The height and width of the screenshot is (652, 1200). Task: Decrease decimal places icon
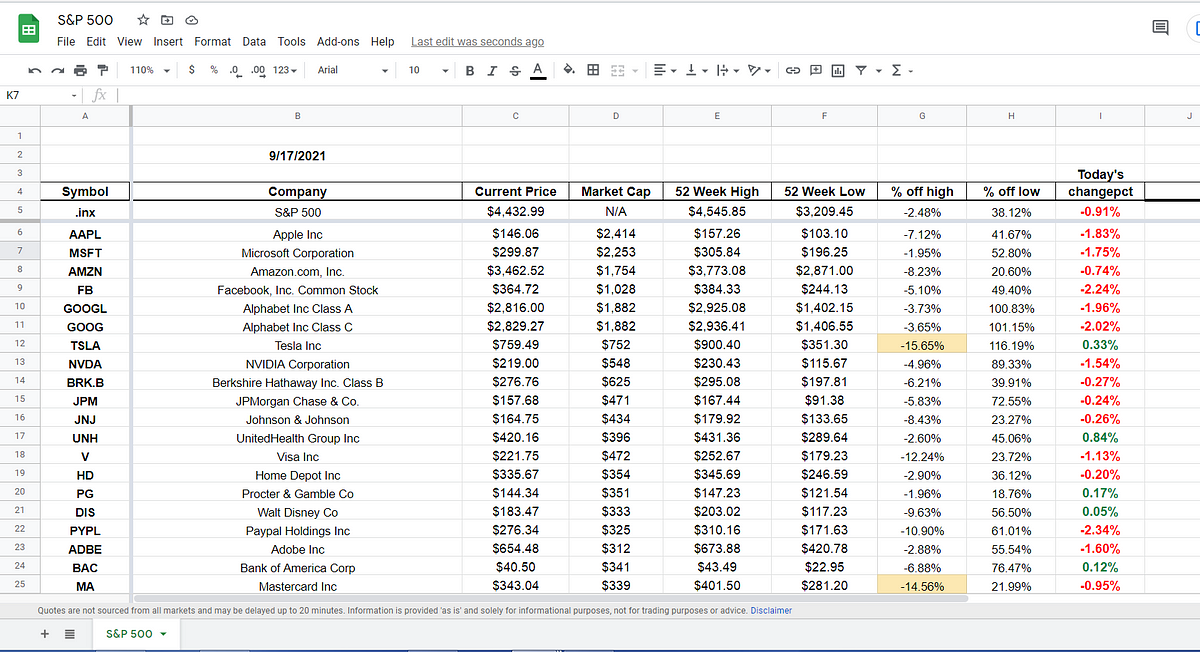point(235,70)
